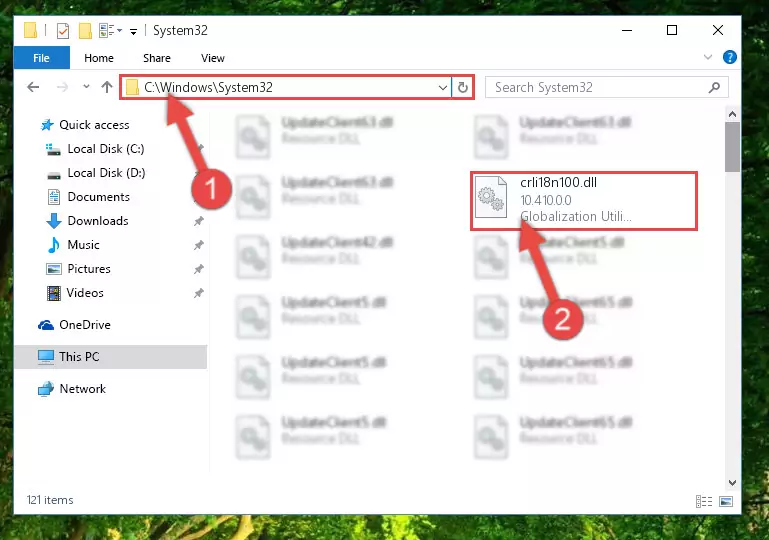Click the pin icon next to Pictures
Image resolution: width=769 pixels, height=540 pixels.
[x=199, y=269]
